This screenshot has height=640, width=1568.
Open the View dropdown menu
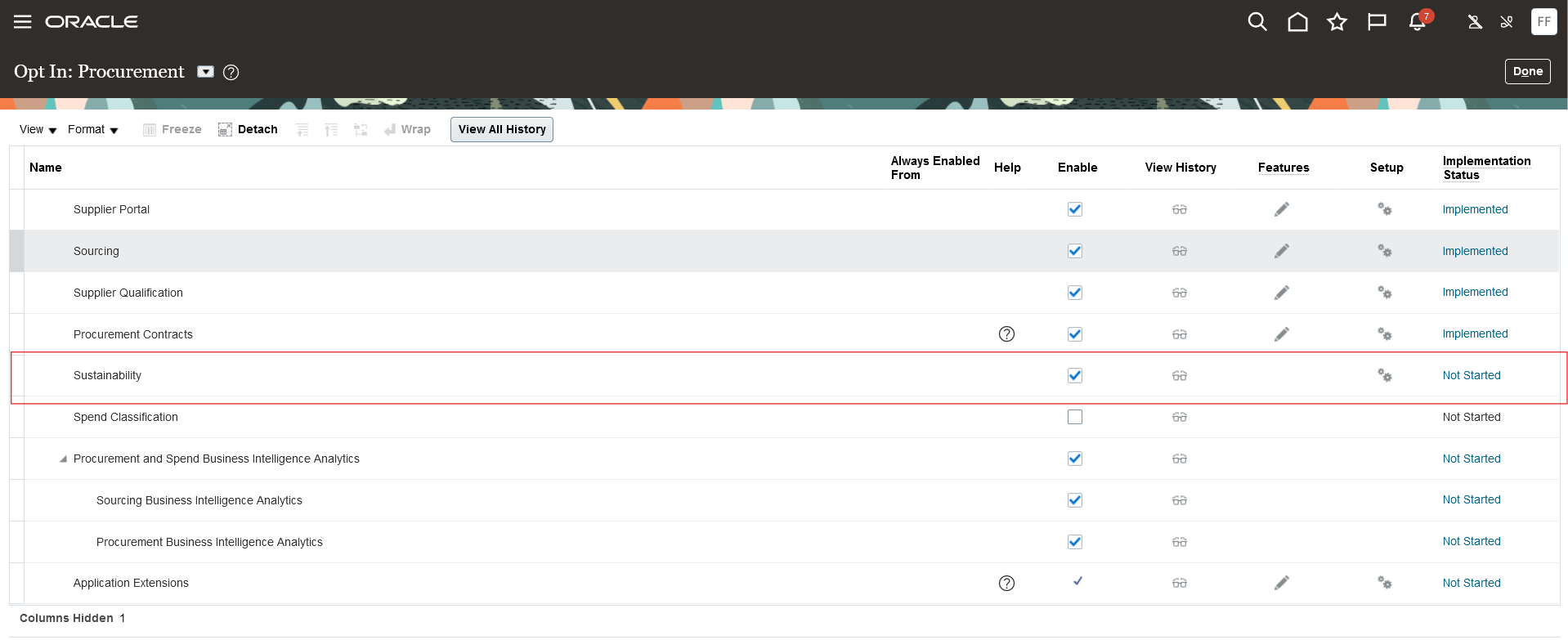tap(38, 130)
